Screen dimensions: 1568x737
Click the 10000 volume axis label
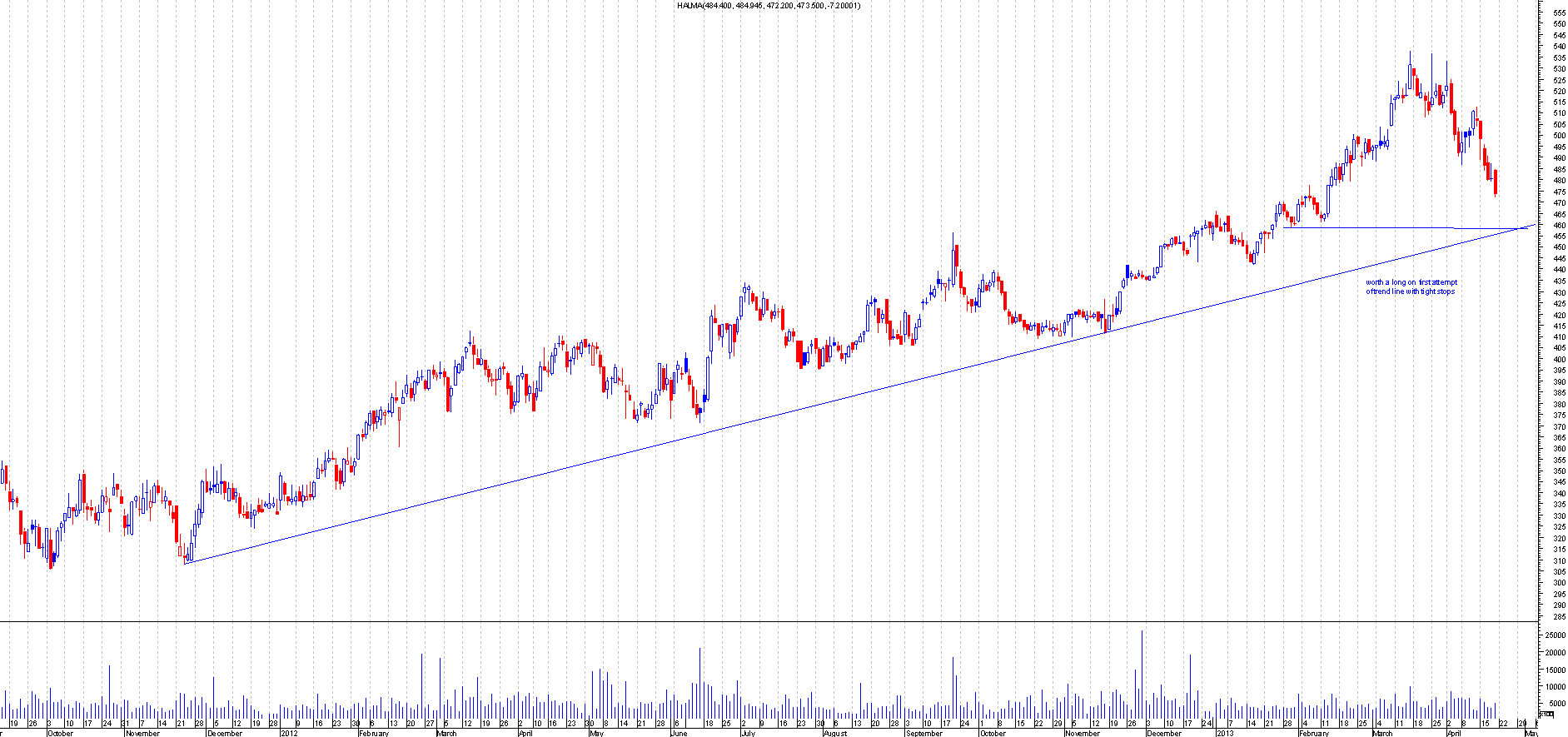tap(1556, 687)
